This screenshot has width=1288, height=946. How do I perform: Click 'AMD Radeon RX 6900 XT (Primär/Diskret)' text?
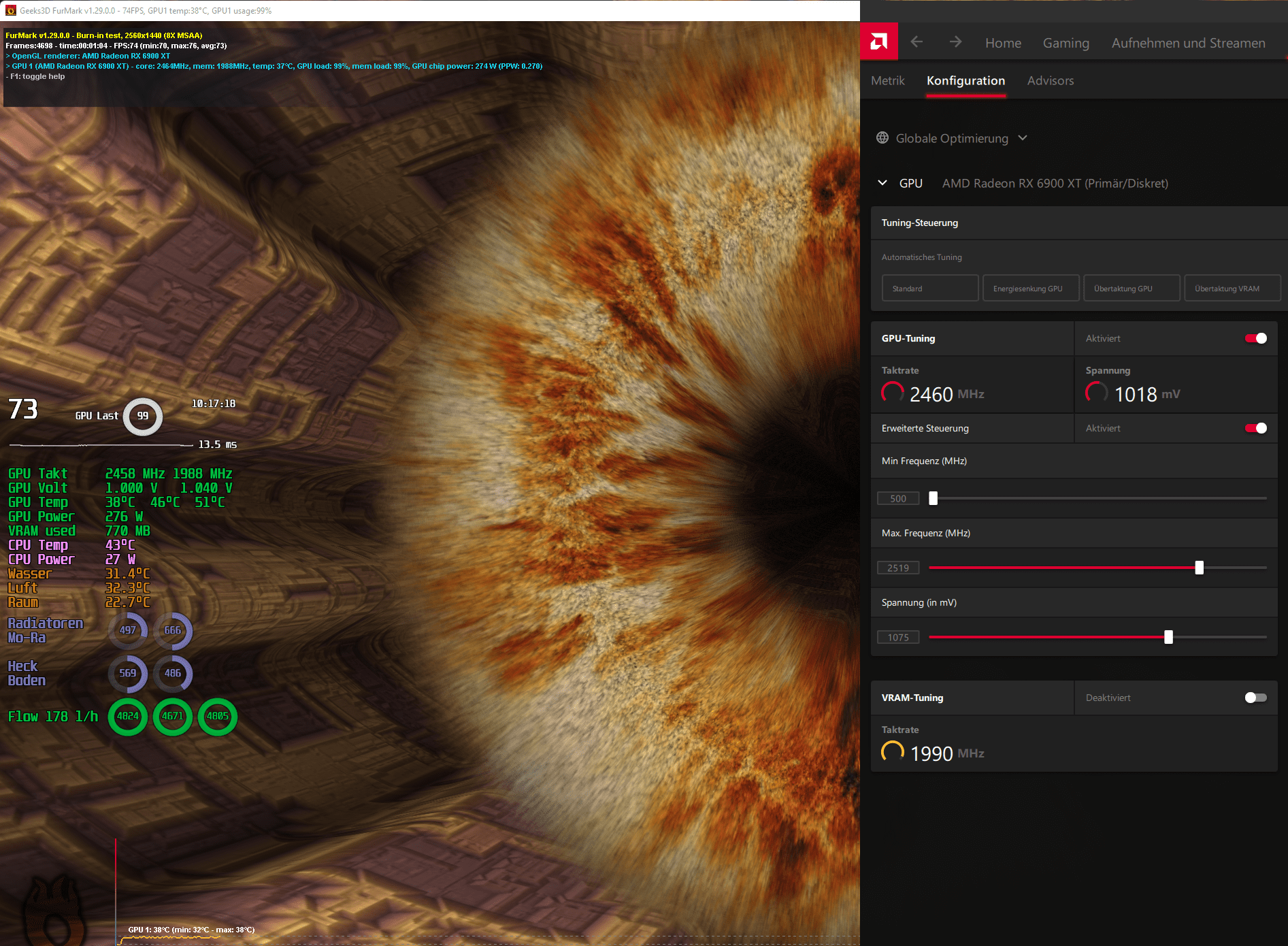(x=1055, y=183)
